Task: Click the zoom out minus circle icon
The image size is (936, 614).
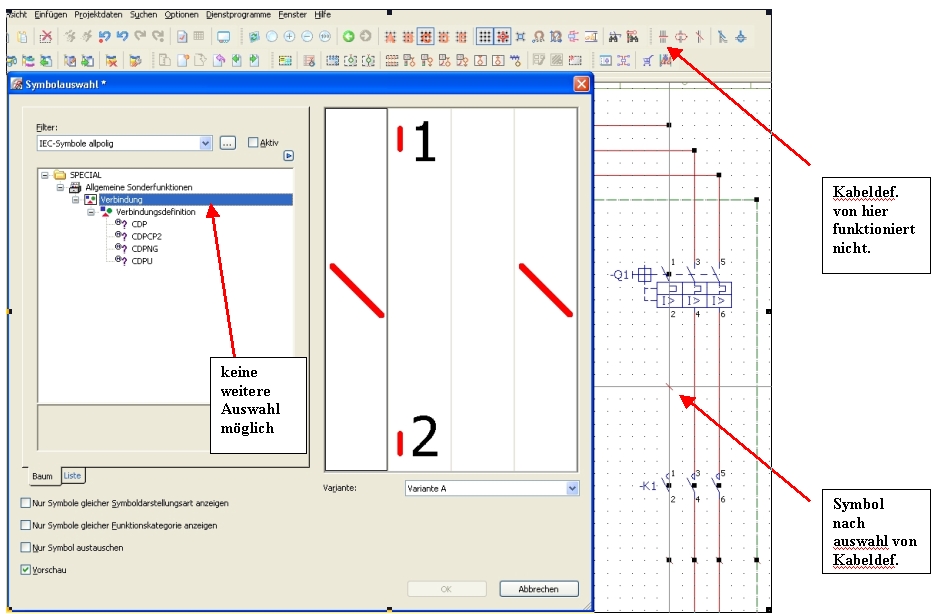Action: [x=307, y=37]
